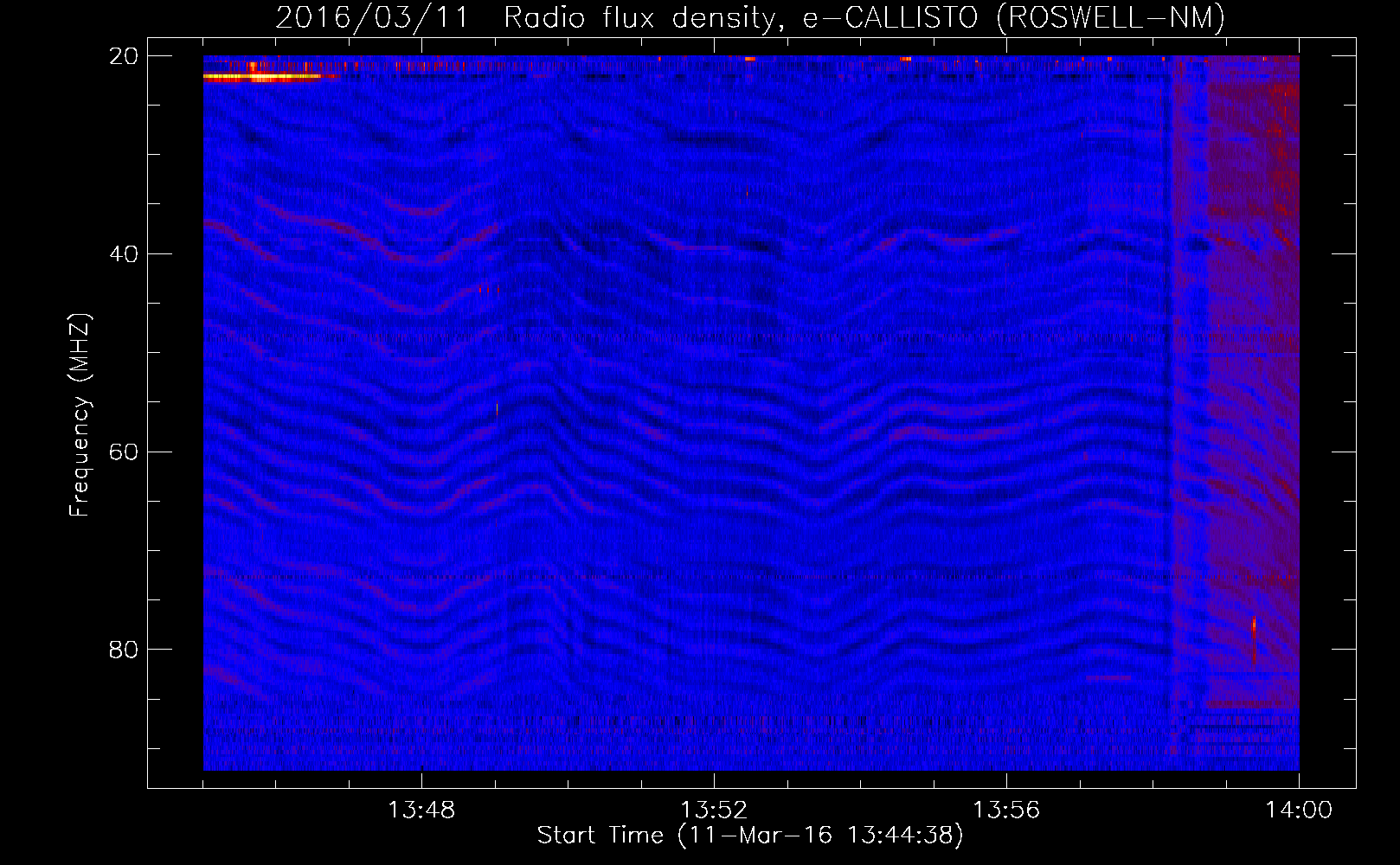Click the 13:52 time tick label

pyautogui.click(x=714, y=811)
